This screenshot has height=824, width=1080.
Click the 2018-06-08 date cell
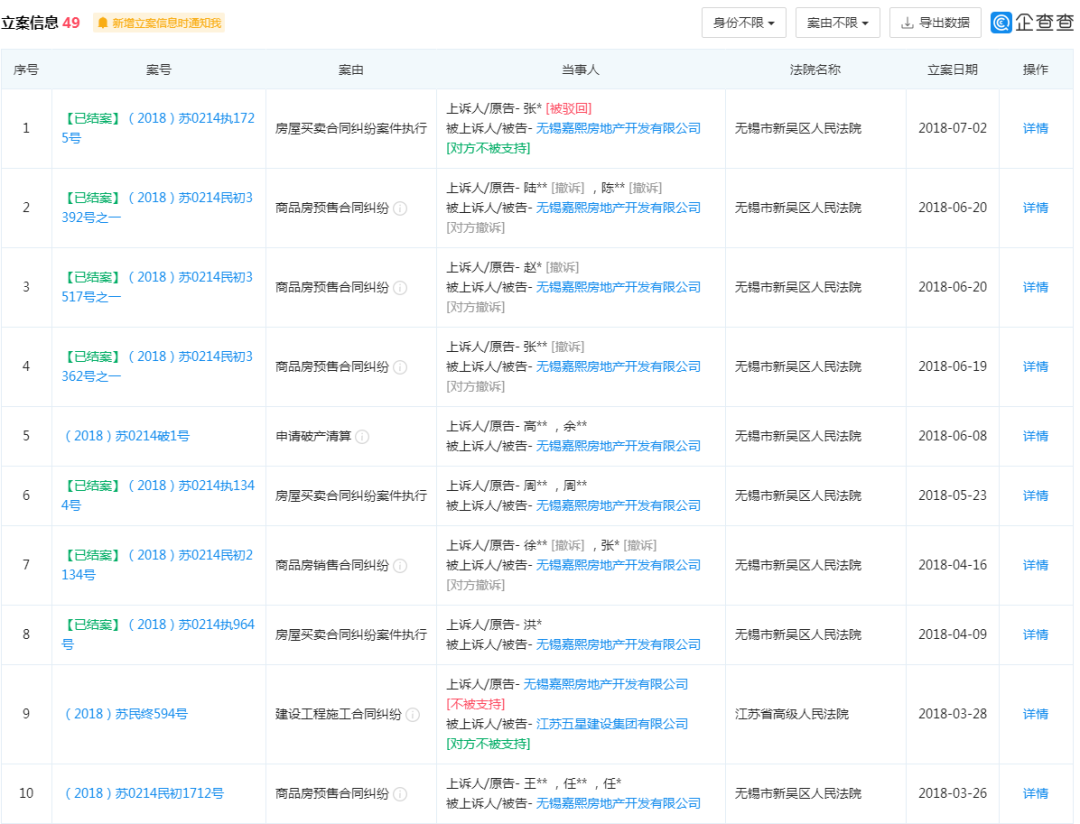tap(953, 436)
